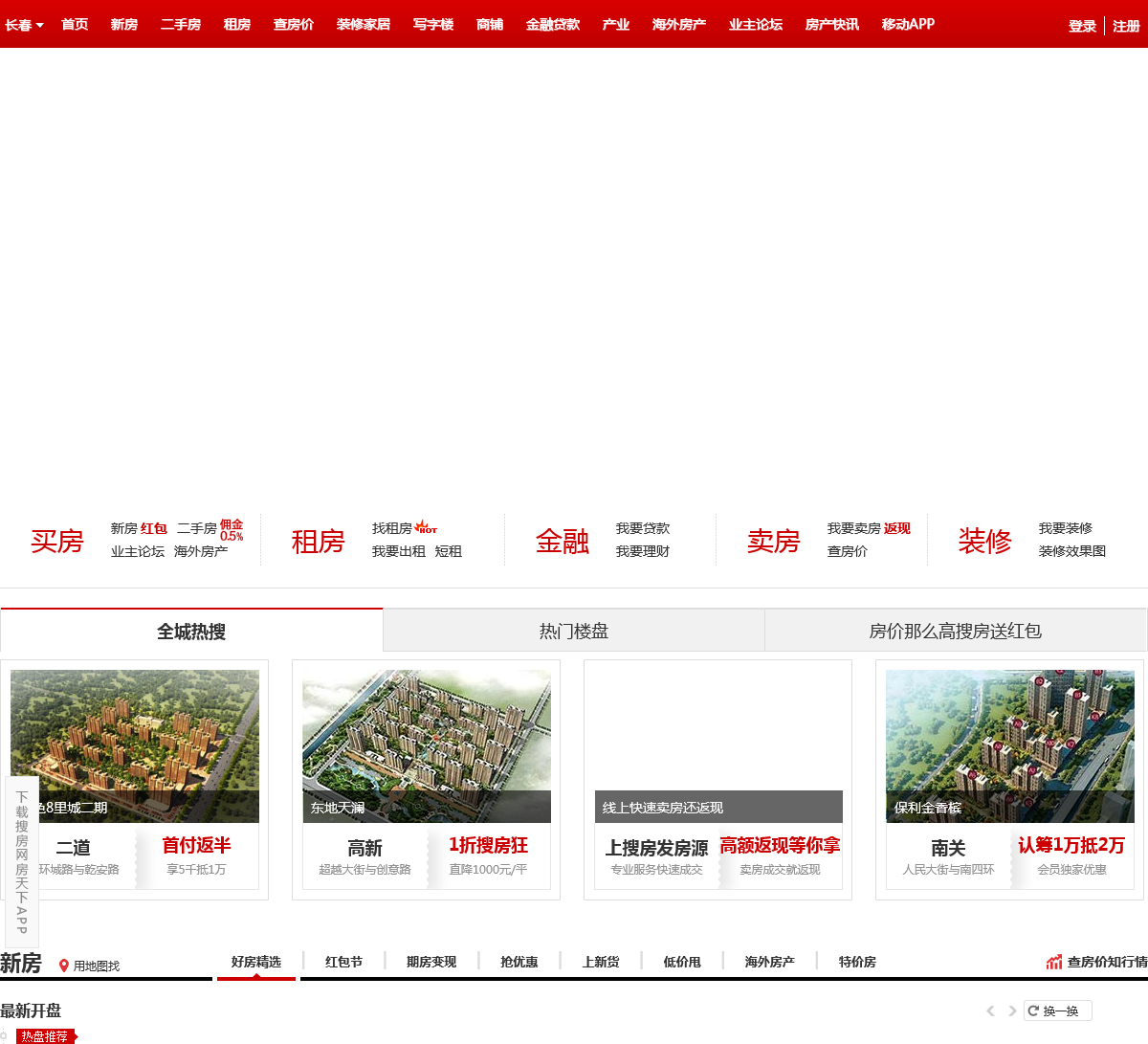Select 低价甩 tab

682,962
